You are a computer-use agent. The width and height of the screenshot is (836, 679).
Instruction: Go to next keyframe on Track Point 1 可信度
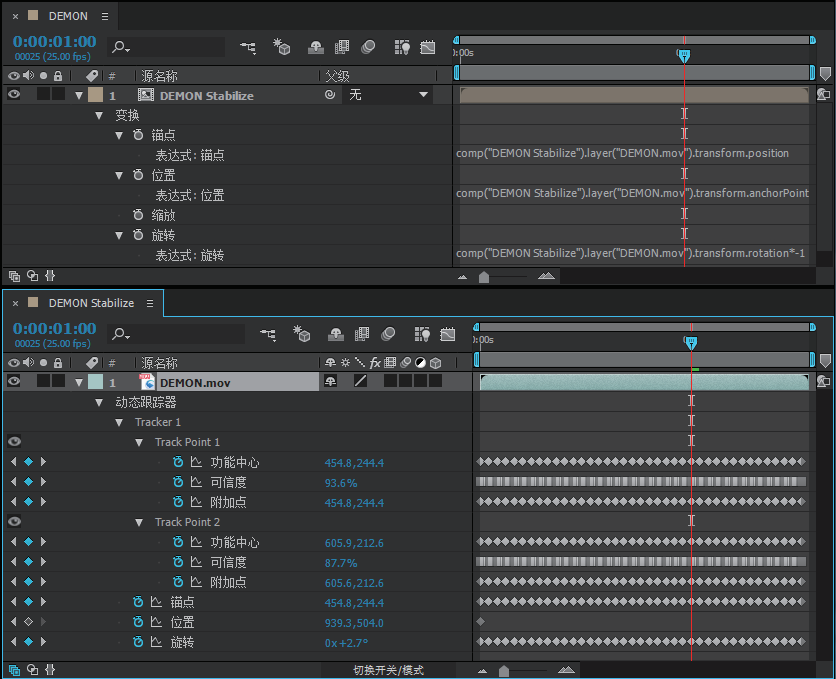44,482
